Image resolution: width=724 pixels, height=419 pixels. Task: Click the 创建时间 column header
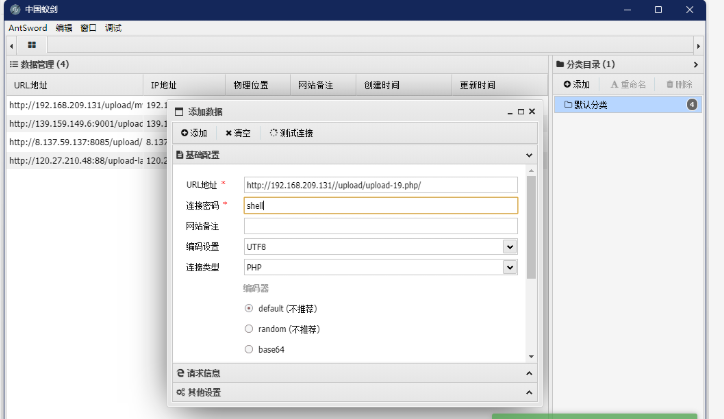coord(404,85)
